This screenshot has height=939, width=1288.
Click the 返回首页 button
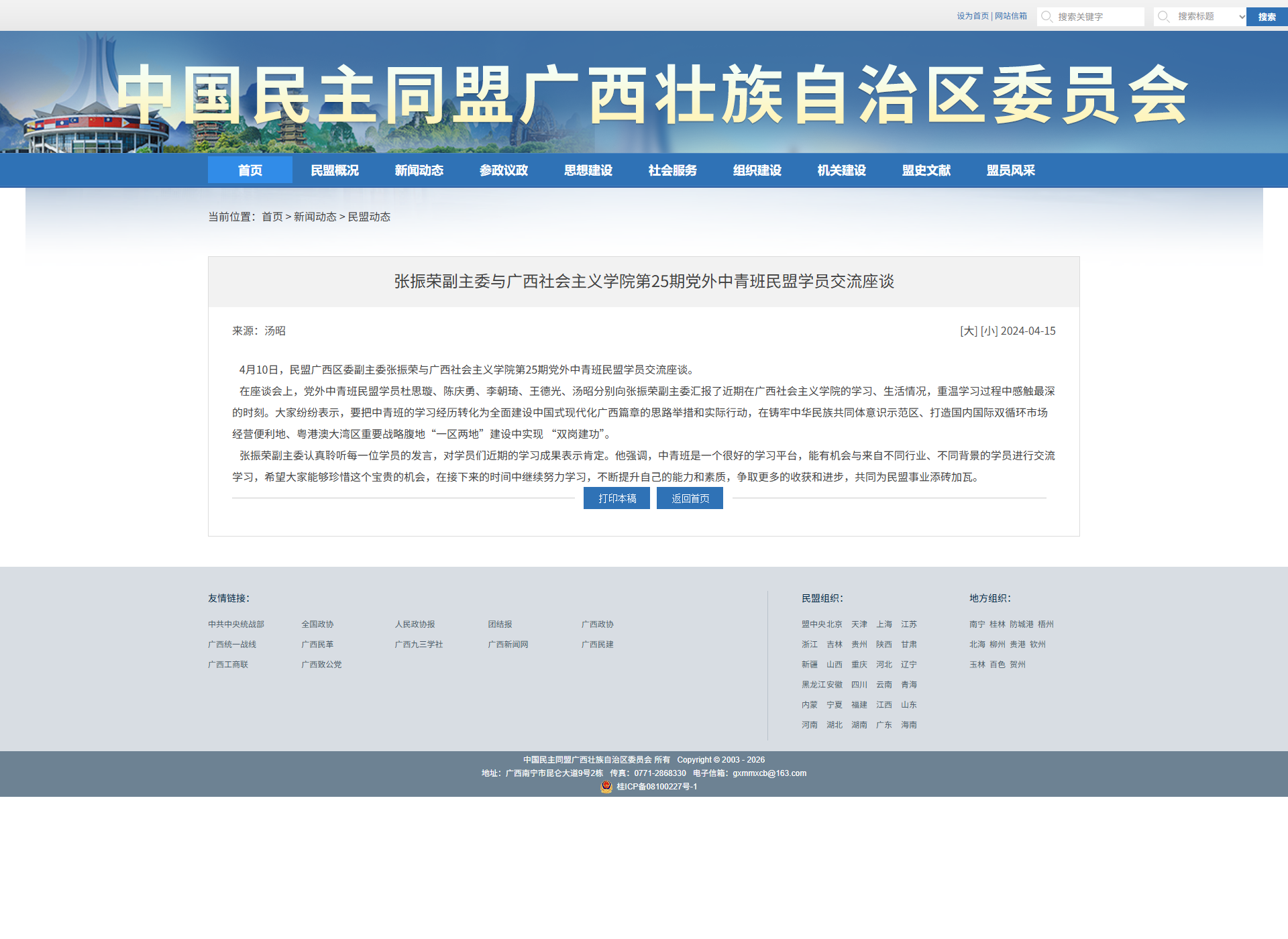point(690,498)
